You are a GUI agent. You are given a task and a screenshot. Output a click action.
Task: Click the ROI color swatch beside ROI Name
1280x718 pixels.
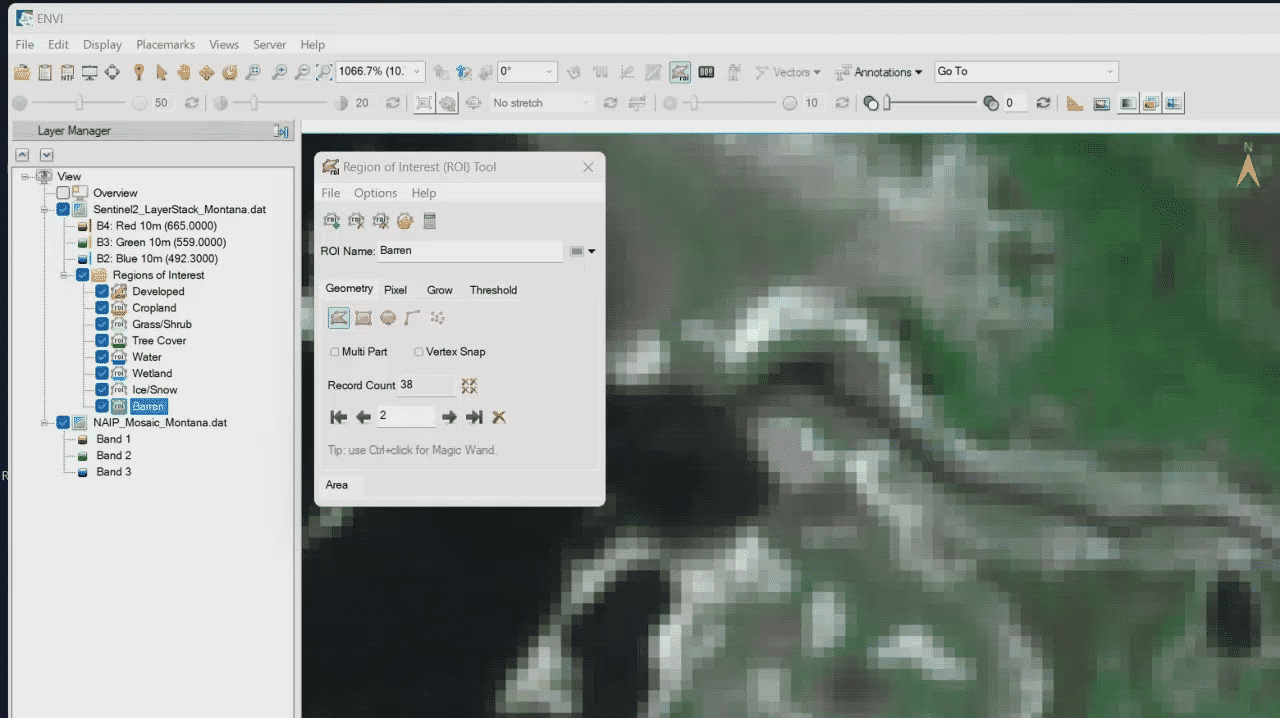click(577, 252)
